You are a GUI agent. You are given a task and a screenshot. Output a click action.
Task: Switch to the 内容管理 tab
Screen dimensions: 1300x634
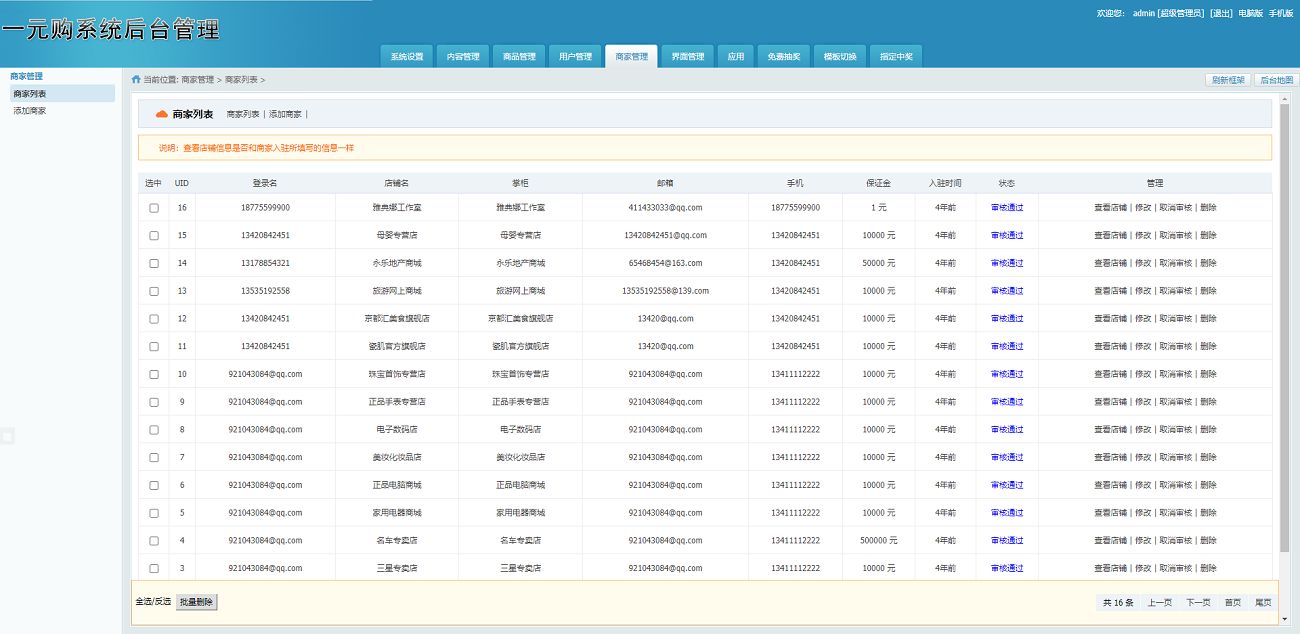(463, 56)
